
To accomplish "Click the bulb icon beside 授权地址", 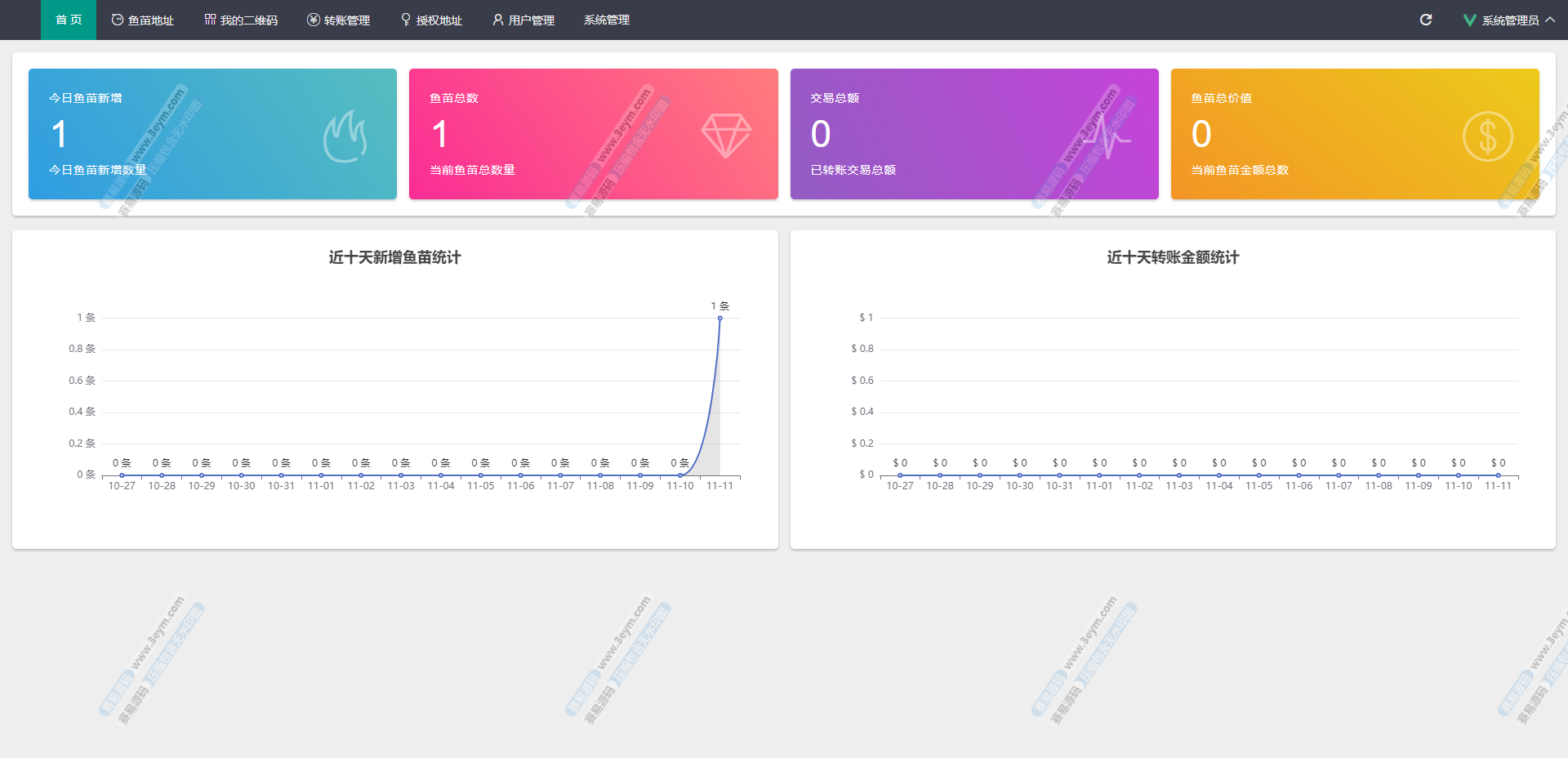I will [406, 20].
